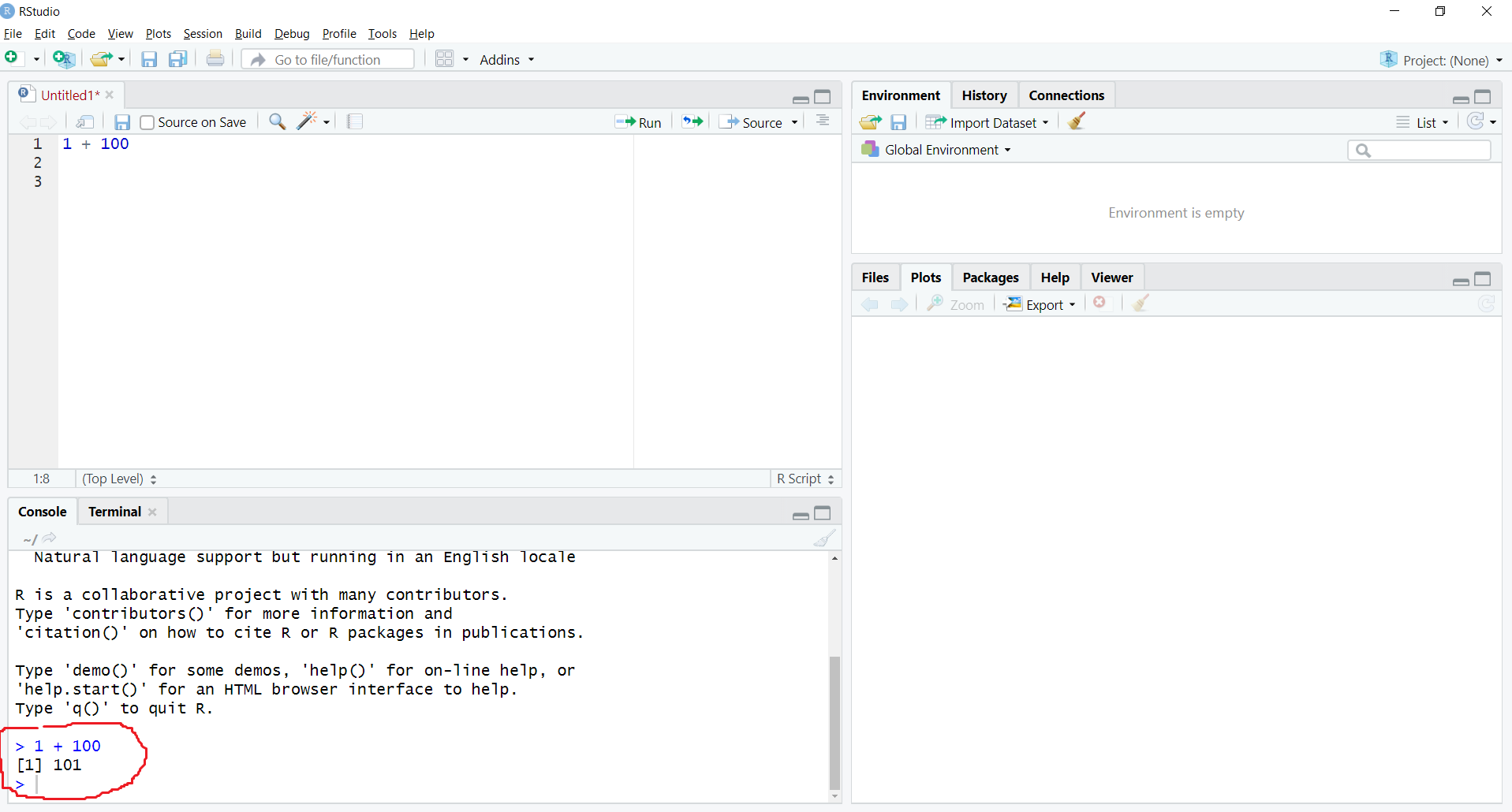Switch to the Connections tab
The image size is (1512, 812).
tap(1066, 95)
